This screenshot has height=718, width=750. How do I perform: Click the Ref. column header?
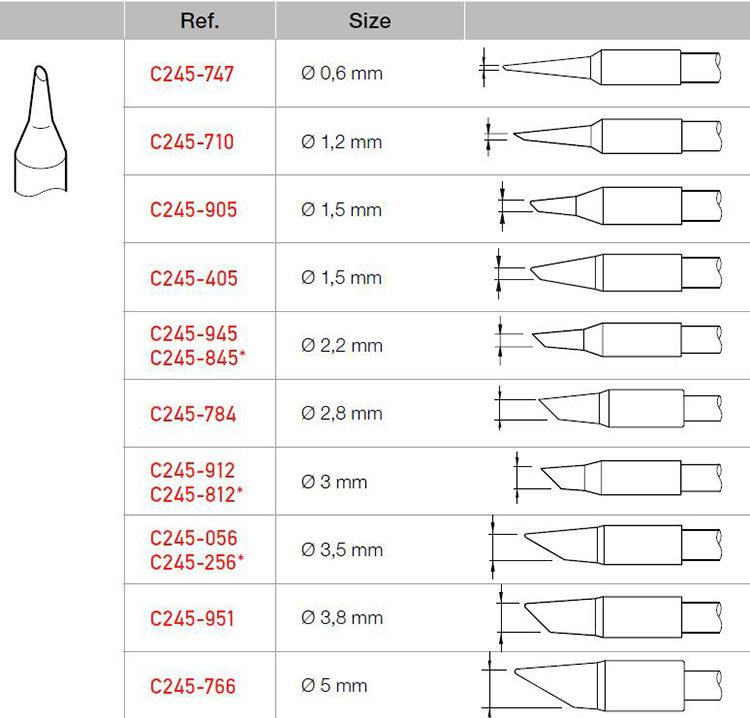(x=200, y=20)
